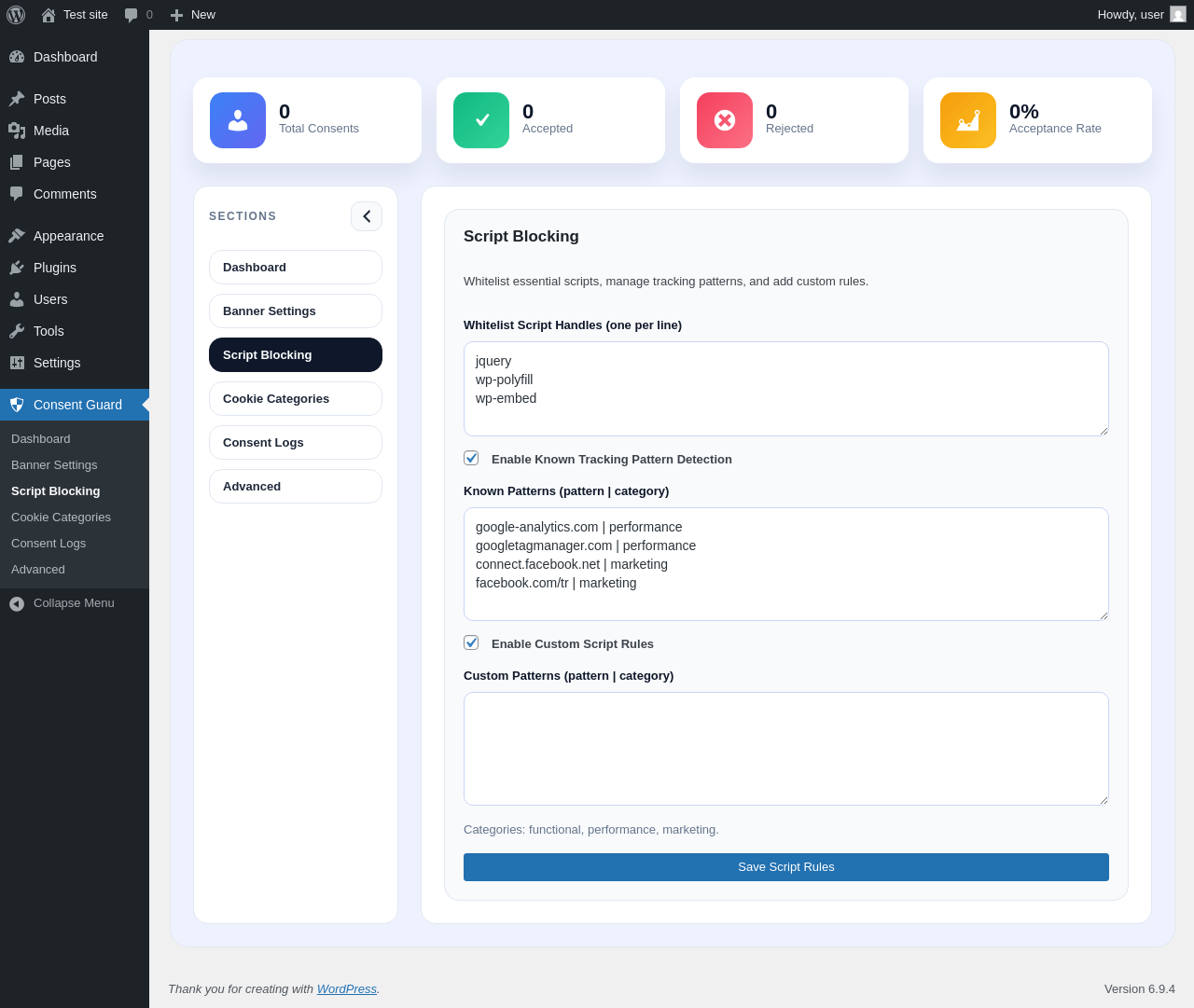Open the comments bubble in admin bar
The image size is (1194, 1008).
tap(138, 15)
